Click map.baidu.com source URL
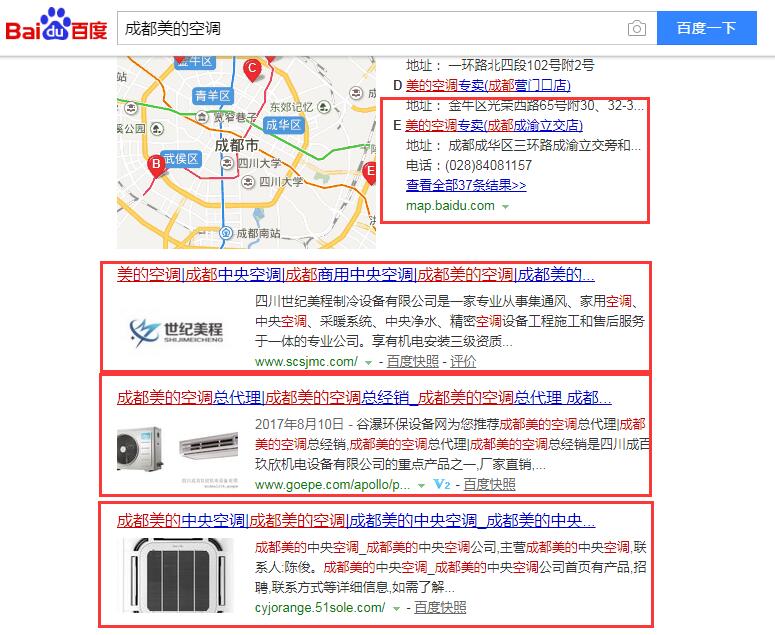This screenshot has height=635, width=775. coord(450,206)
